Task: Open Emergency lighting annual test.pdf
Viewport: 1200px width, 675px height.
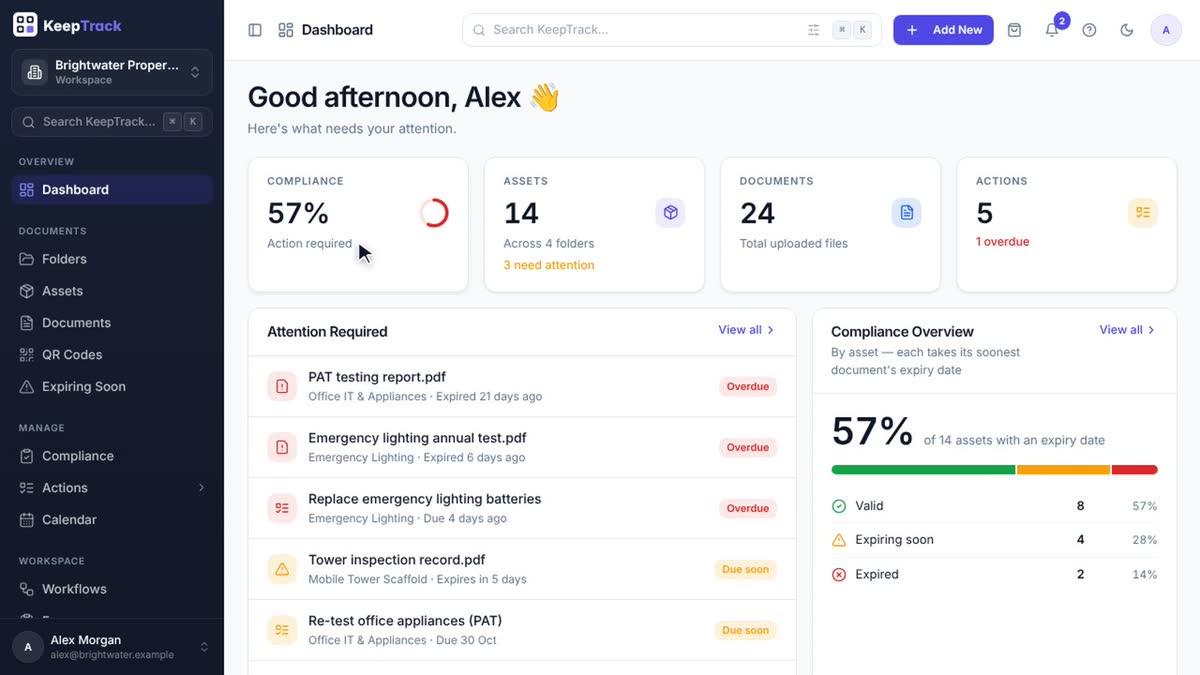Action: pyautogui.click(x=522, y=447)
